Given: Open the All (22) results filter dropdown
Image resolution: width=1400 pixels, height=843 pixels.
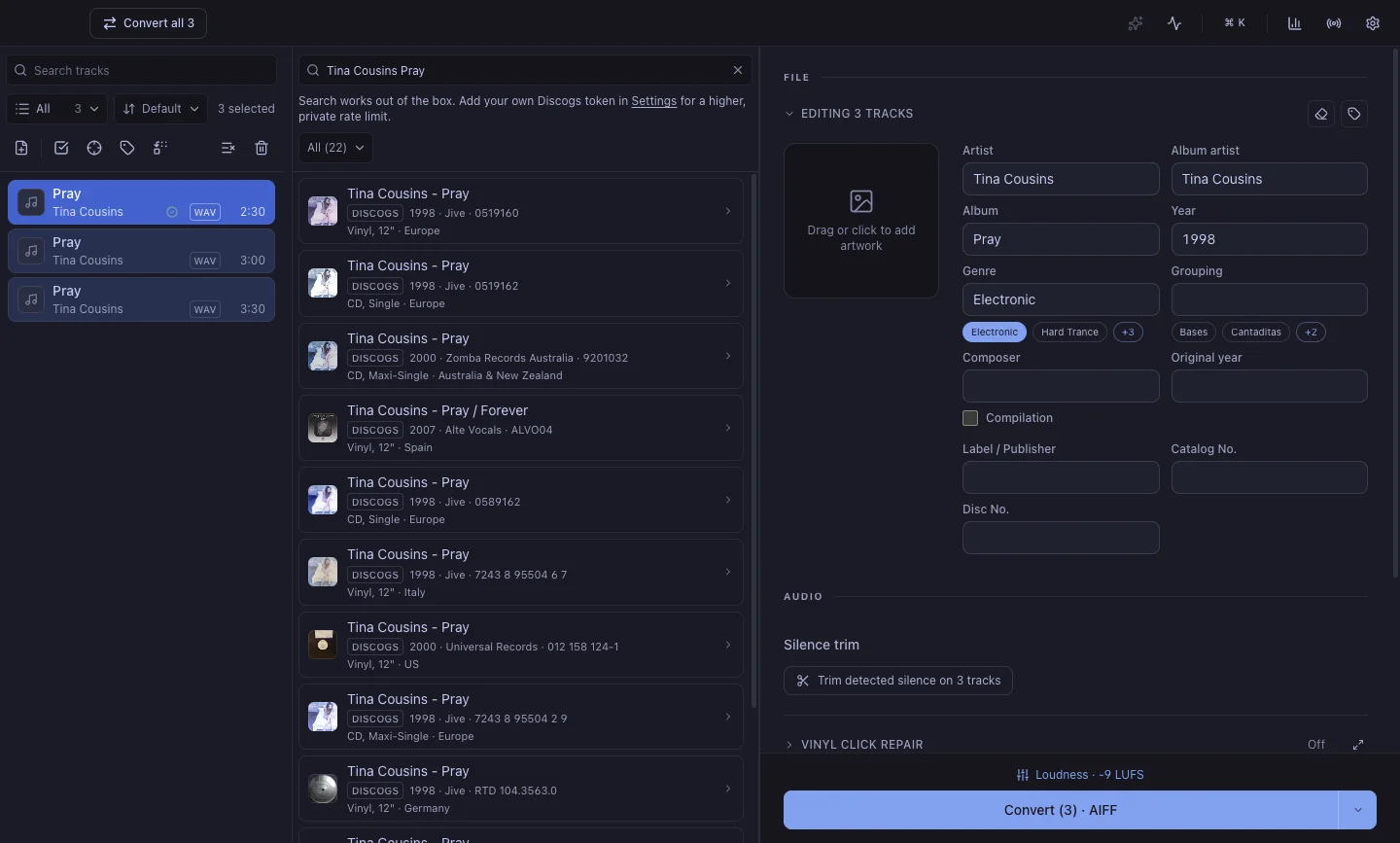Looking at the screenshot, I should (335, 148).
